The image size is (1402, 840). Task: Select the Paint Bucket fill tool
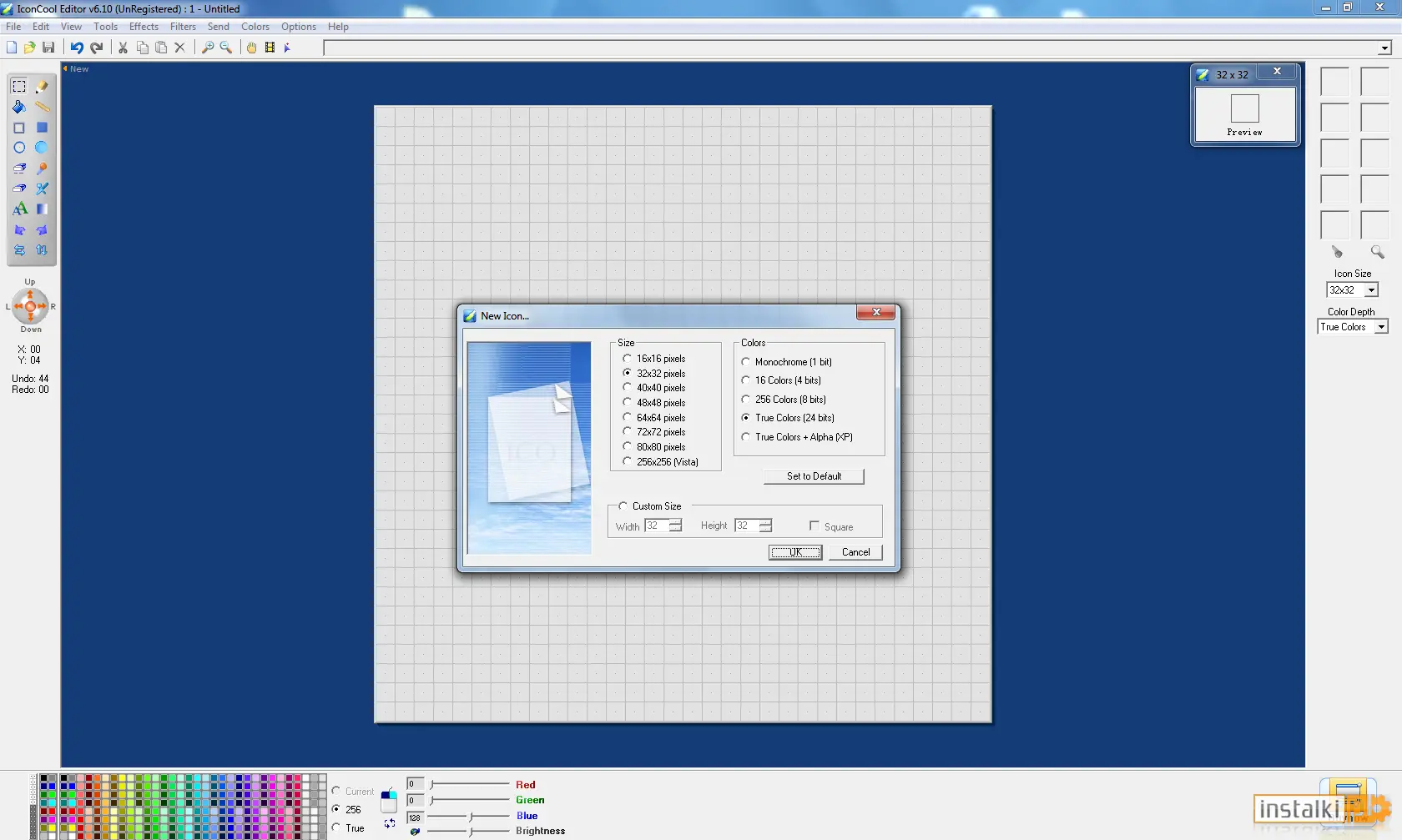(19, 107)
